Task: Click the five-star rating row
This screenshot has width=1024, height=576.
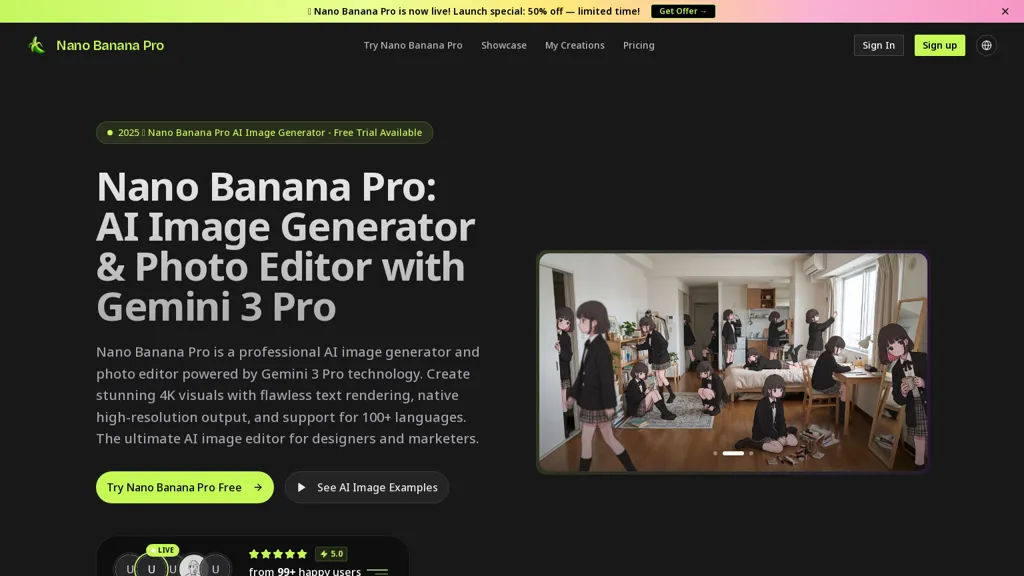Action: point(278,554)
